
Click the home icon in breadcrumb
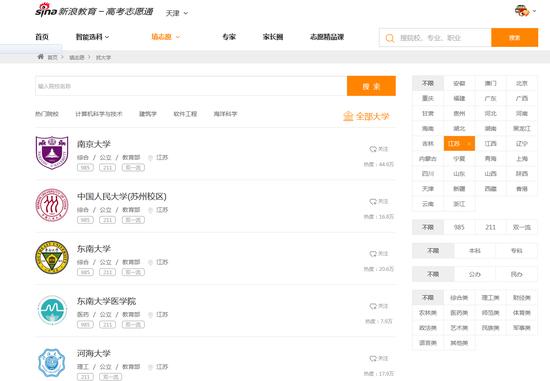40,57
